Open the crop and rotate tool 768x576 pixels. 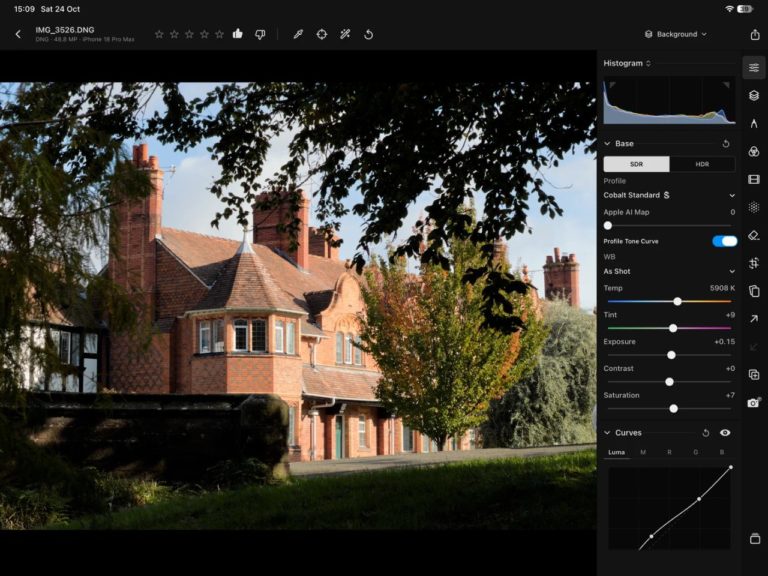[754, 263]
